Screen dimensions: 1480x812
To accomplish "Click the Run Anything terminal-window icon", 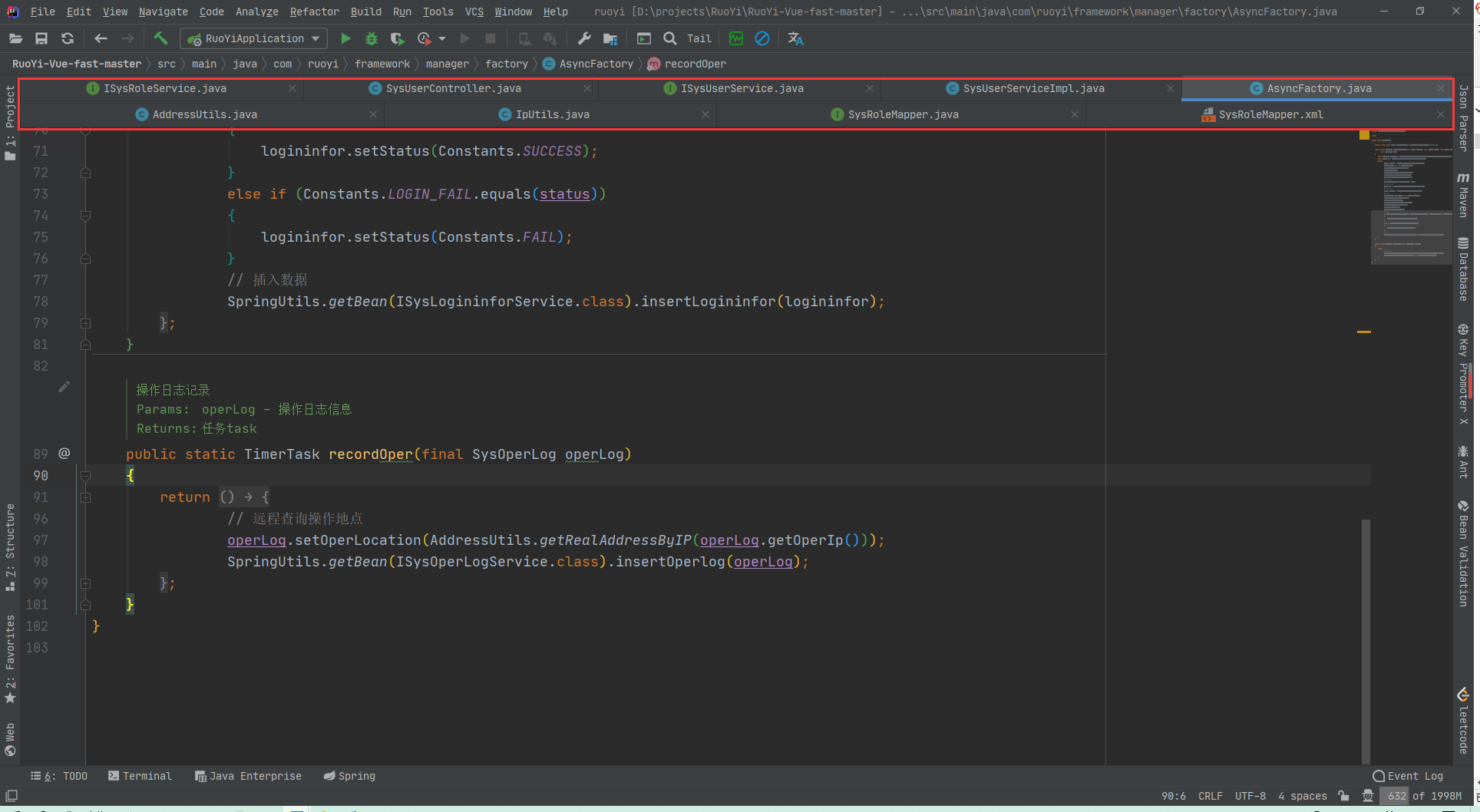I will point(644,38).
